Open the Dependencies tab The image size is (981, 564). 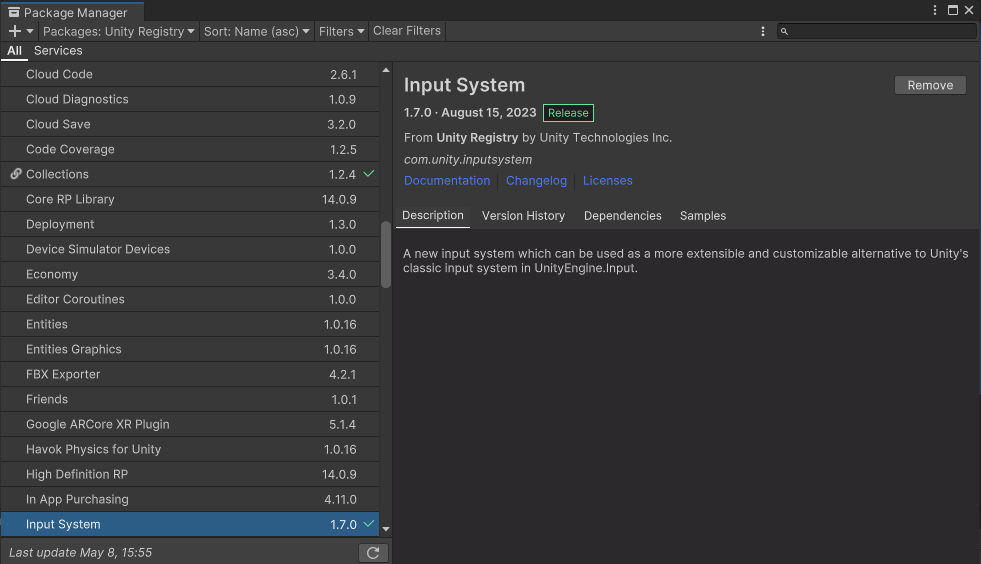point(623,216)
